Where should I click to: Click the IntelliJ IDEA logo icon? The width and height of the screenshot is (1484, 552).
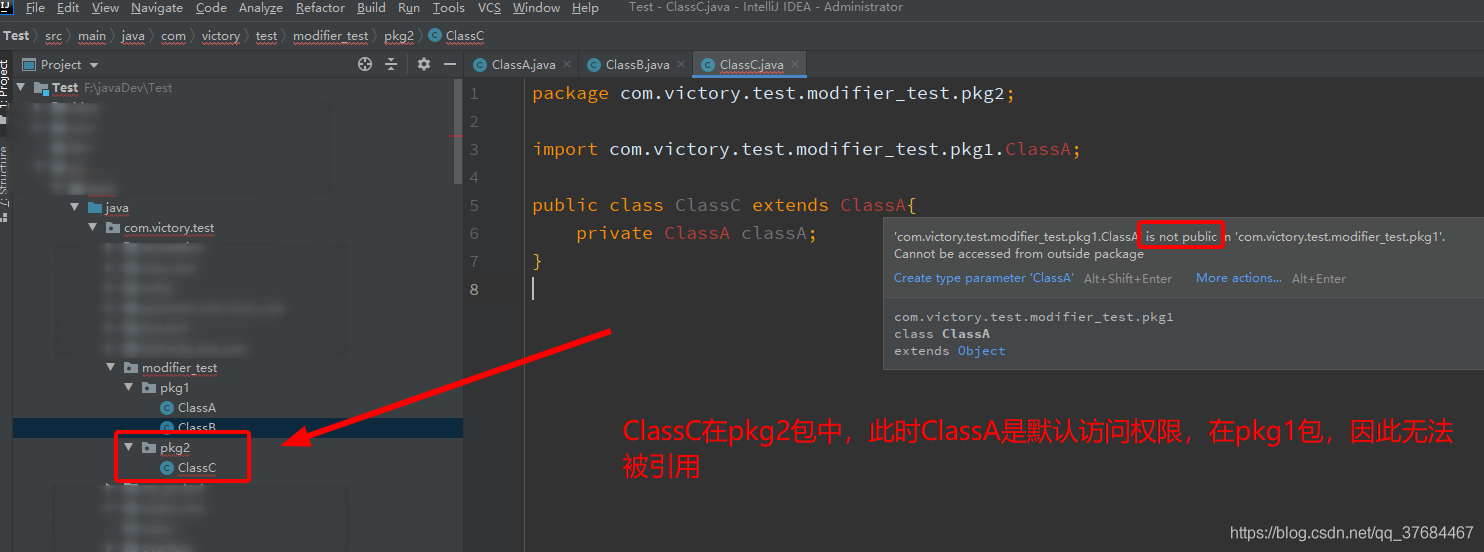pyautogui.click(x=6, y=7)
